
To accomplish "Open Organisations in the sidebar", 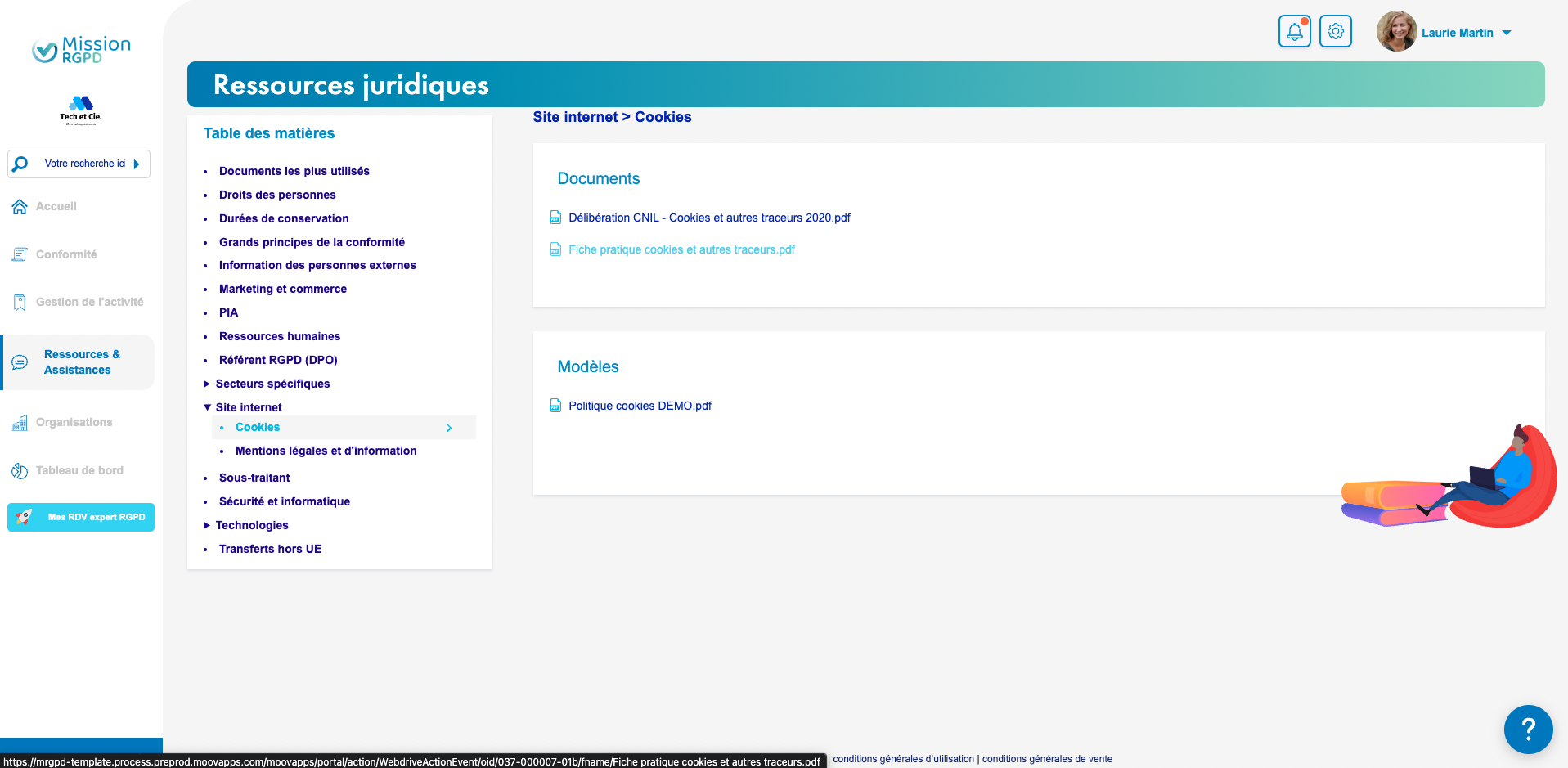I will (x=74, y=423).
